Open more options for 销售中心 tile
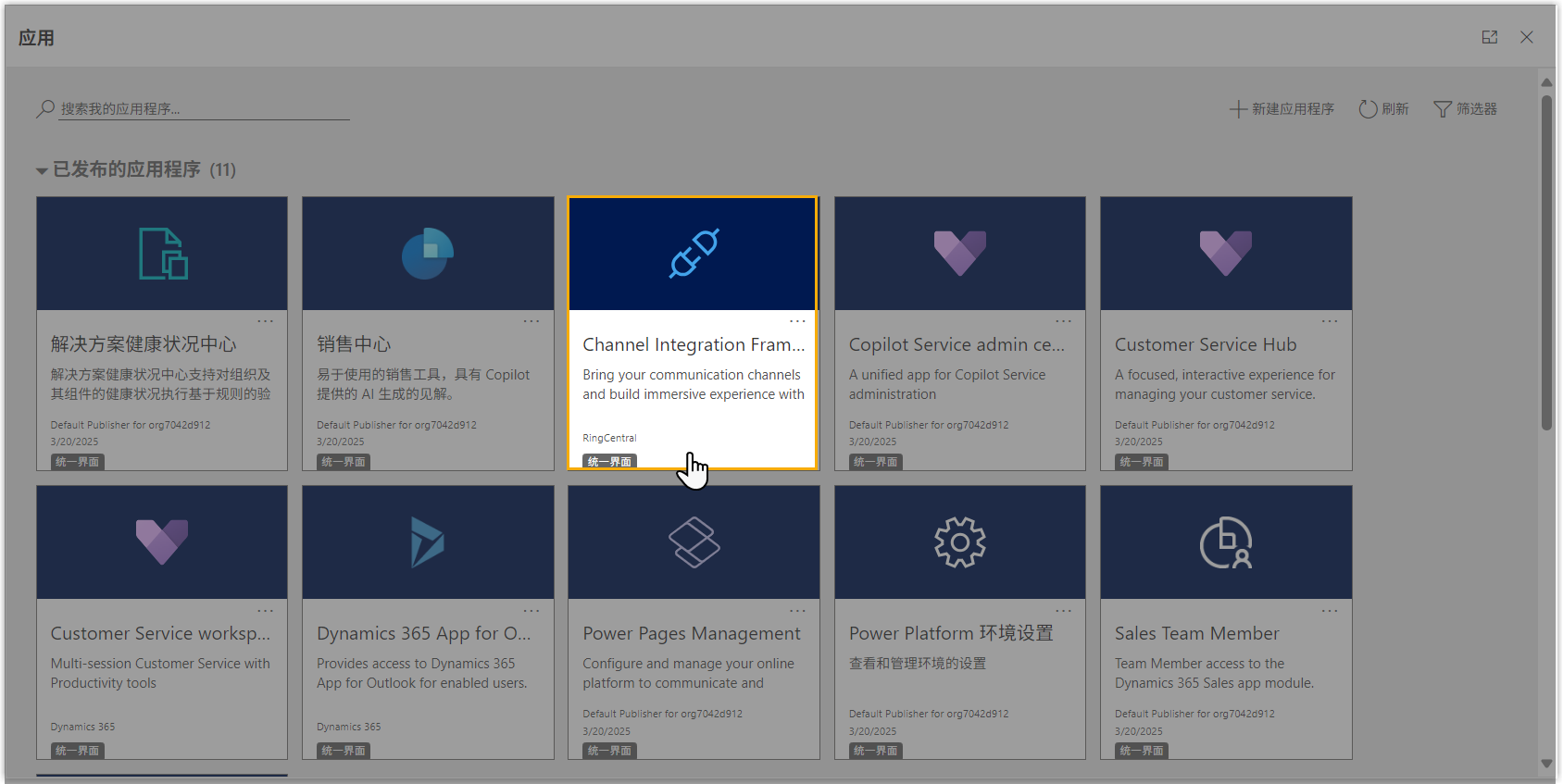This screenshot has width=1563, height=784. pyautogui.click(x=531, y=321)
